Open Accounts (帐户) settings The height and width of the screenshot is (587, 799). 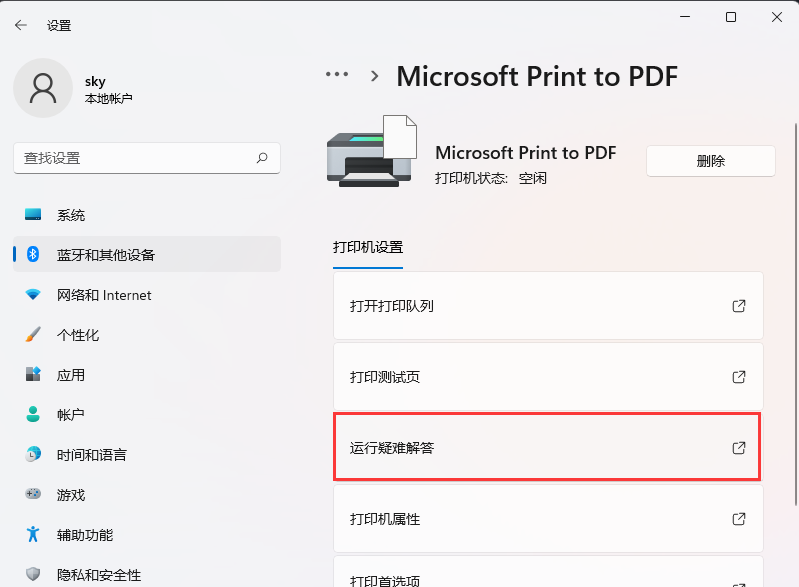tap(71, 415)
